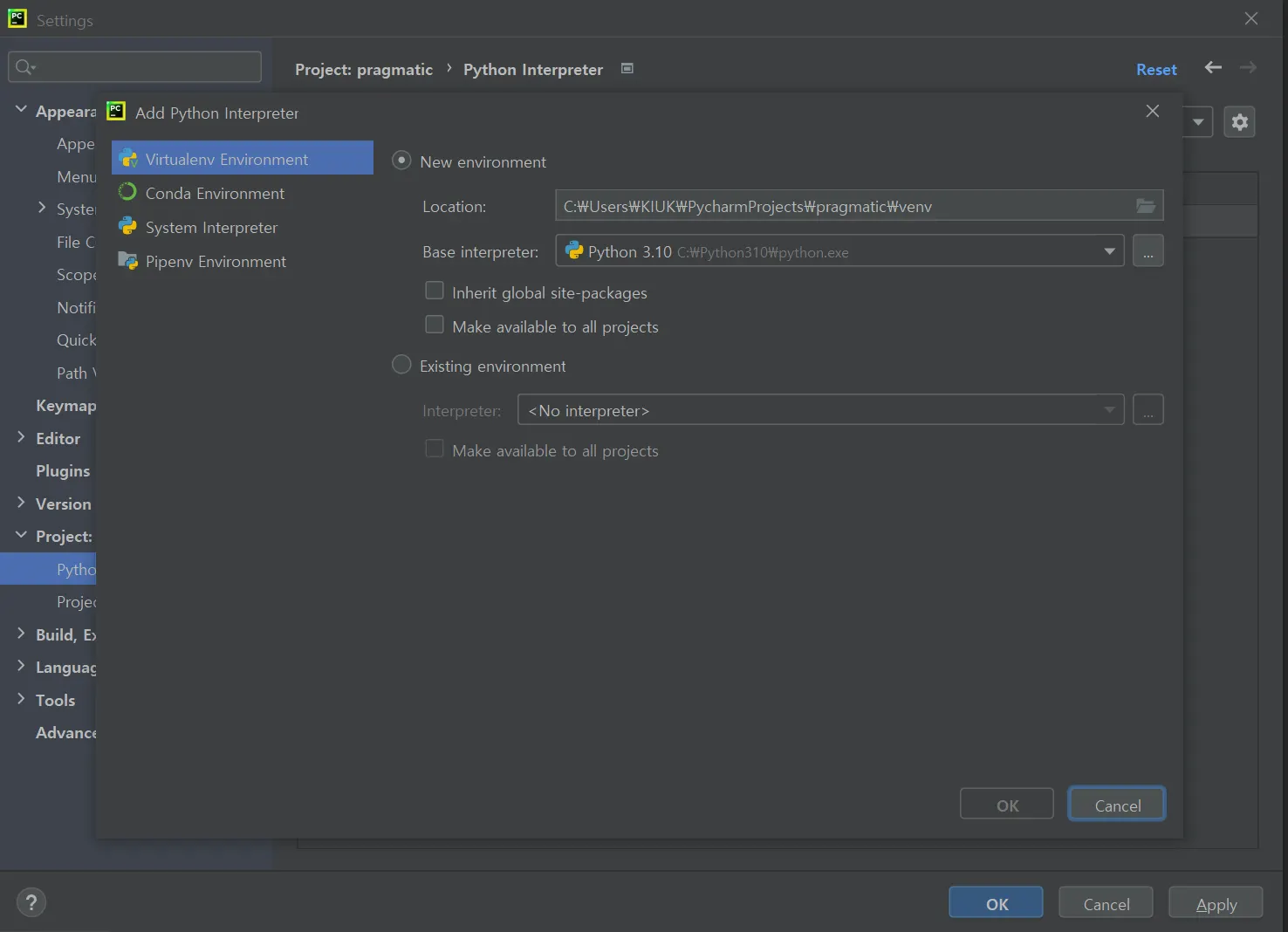
Task: Click the Conda Environment icon
Action: pos(127,192)
